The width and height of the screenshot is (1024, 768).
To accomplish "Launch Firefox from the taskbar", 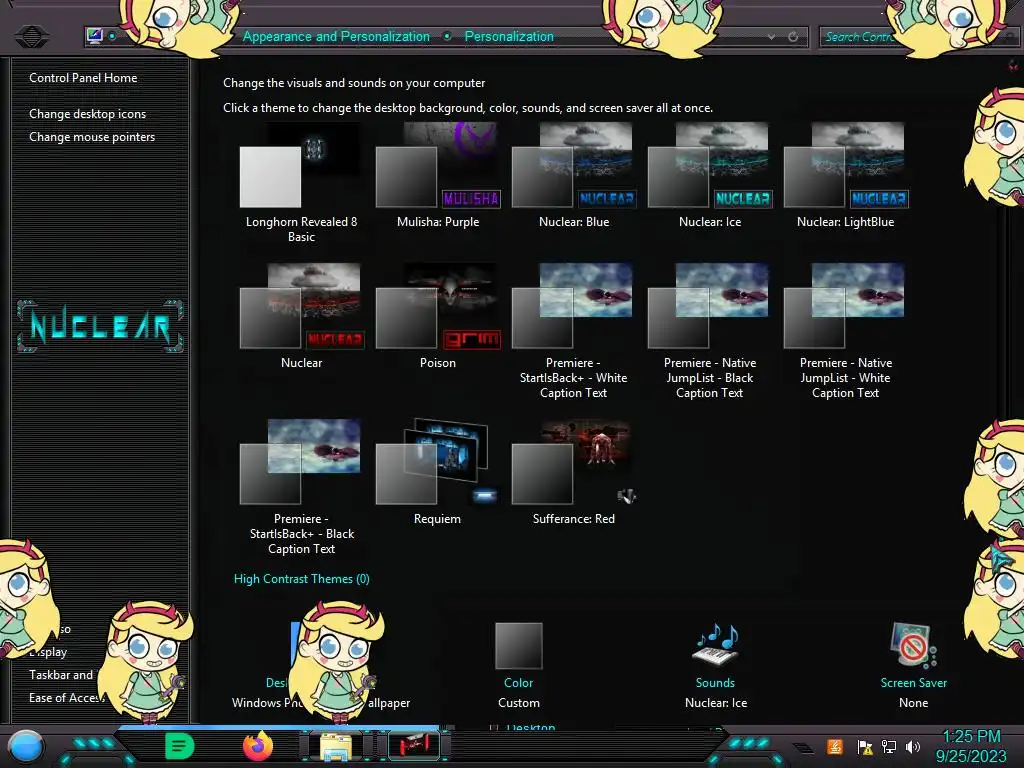I will point(258,746).
